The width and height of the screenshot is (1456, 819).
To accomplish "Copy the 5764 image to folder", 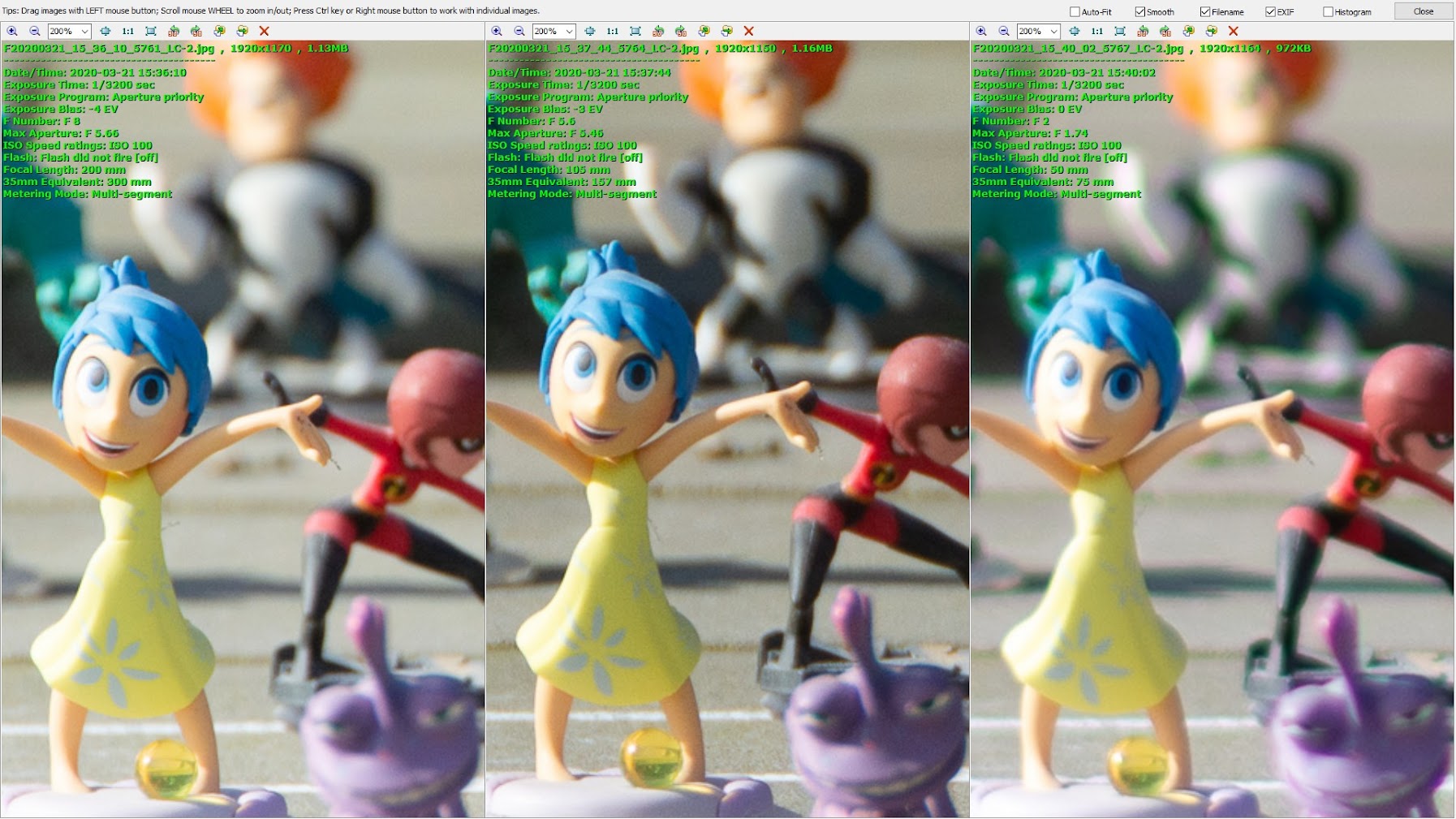I will [704, 31].
